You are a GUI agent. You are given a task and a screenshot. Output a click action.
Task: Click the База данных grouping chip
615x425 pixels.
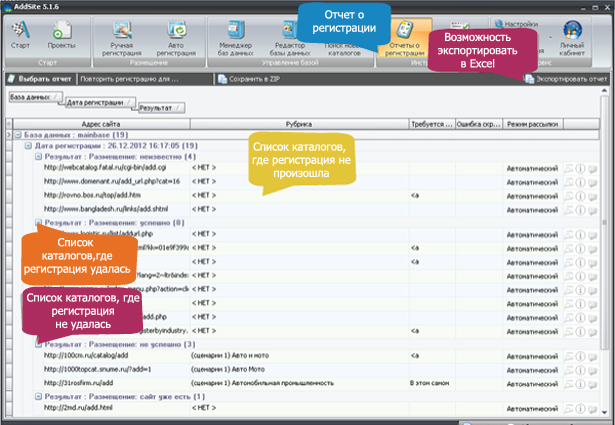(36, 97)
